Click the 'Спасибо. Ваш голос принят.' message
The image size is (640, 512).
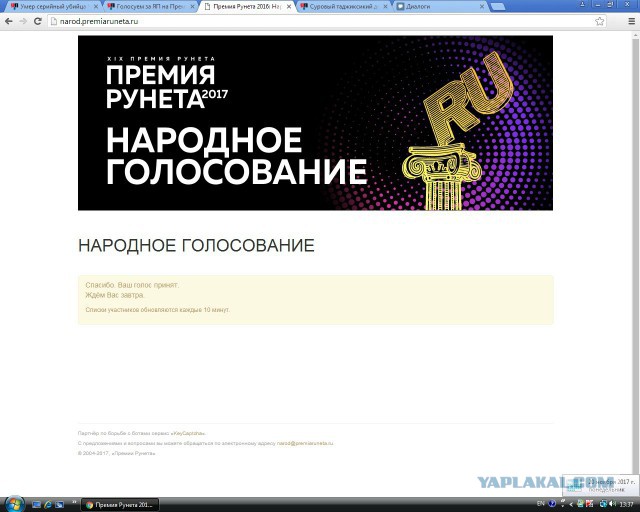[132, 285]
